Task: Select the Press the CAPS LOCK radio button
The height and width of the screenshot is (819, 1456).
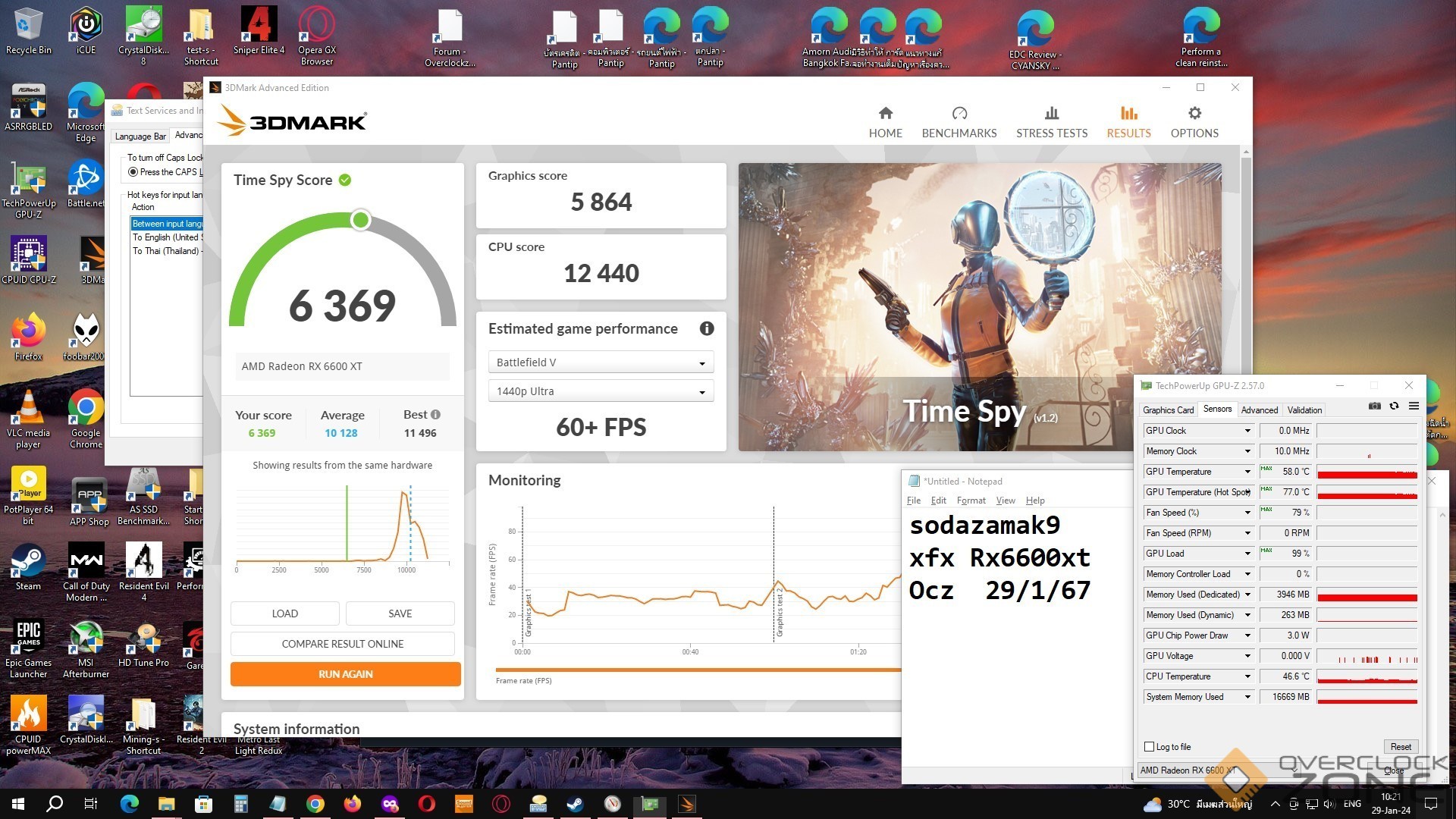Action: [x=133, y=172]
